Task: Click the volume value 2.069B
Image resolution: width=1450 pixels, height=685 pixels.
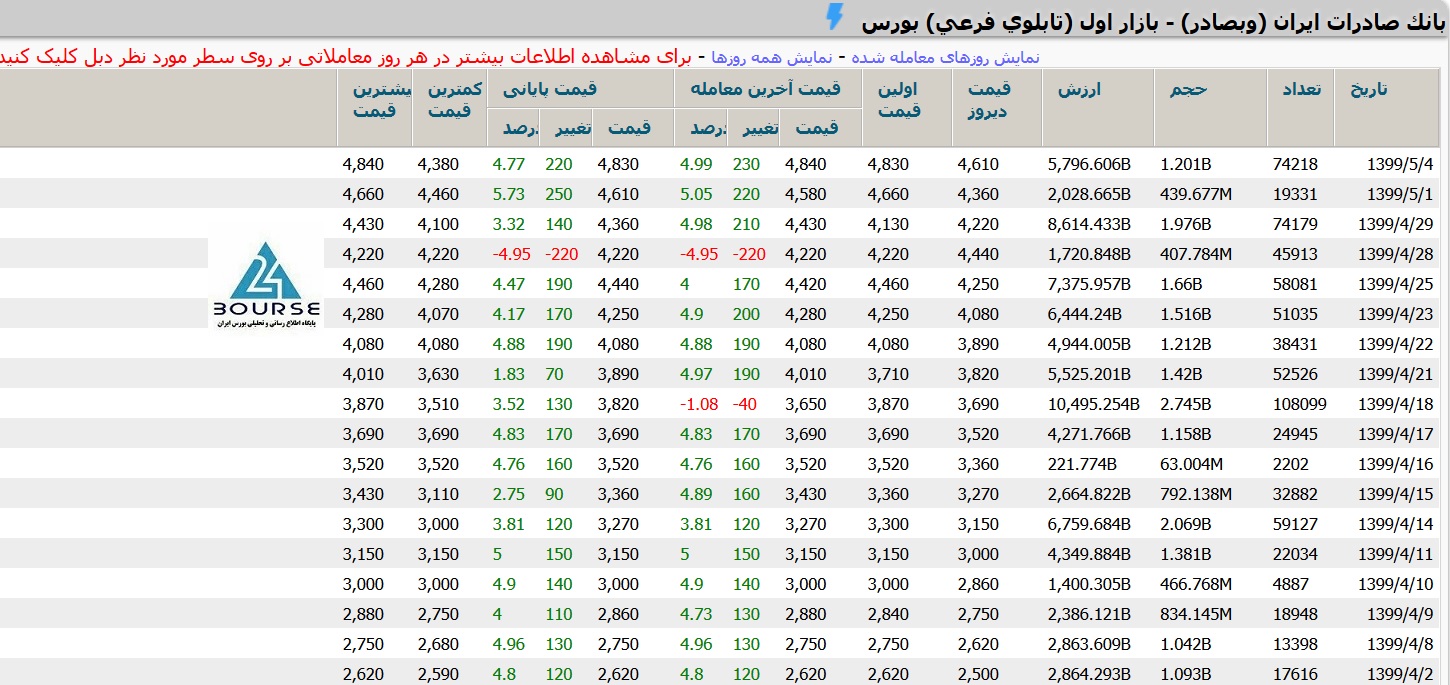Action: [1186, 524]
